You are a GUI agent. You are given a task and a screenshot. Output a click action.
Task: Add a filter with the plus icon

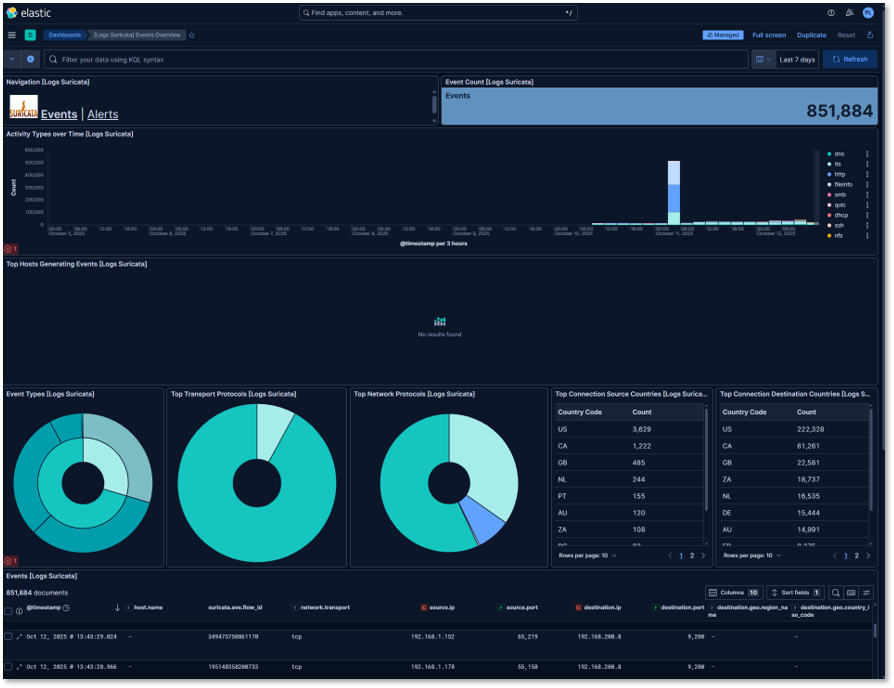31,59
